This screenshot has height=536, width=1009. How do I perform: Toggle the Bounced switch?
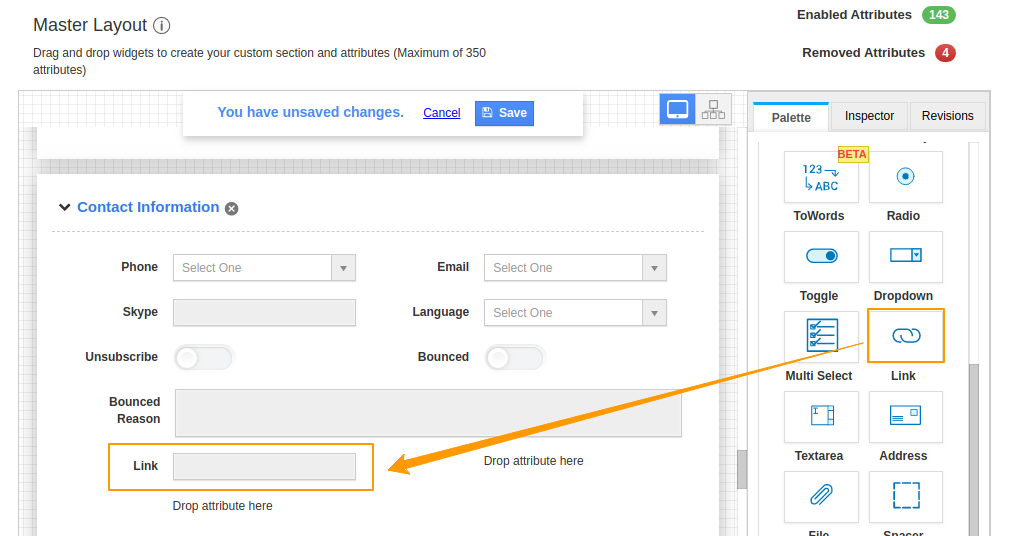tap(514, 358)
